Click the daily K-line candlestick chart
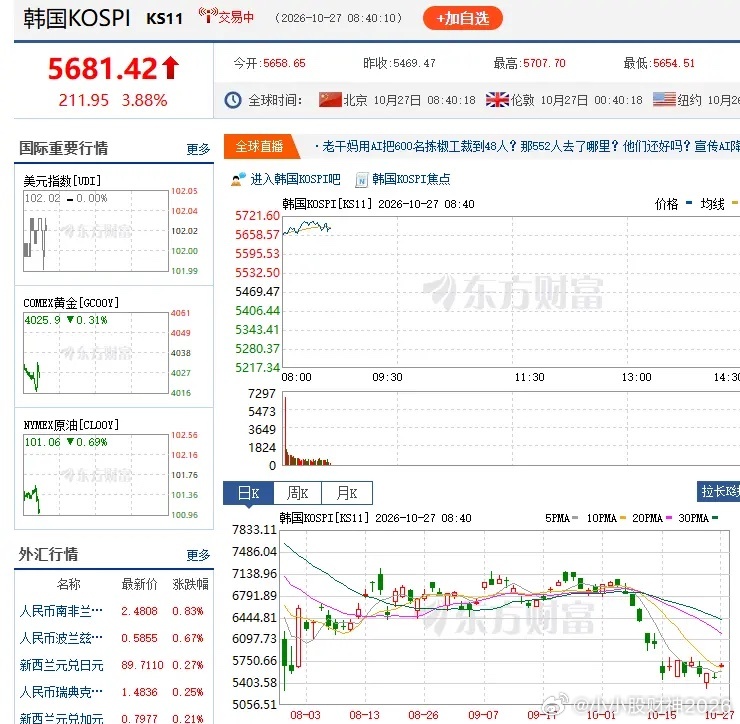 (505, 618)
